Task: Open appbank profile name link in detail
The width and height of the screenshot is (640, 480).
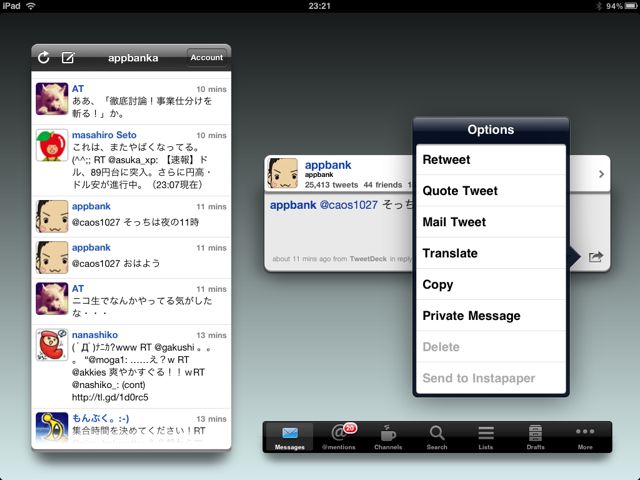Action: (328, 165)
